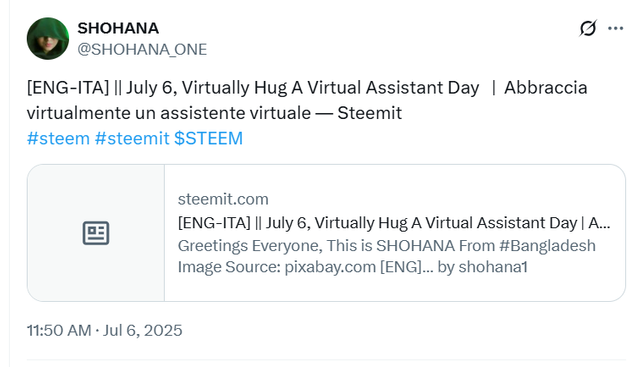Click the article placeholder icon in link card
The width and height of the screenshot is (640, 367).
[96, 233]
